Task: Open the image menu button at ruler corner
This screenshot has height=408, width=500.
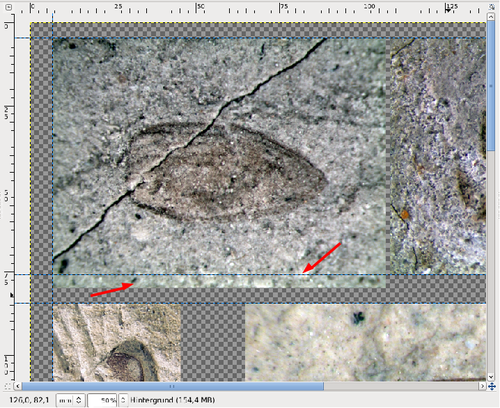Action: click(x=9, y=7)
